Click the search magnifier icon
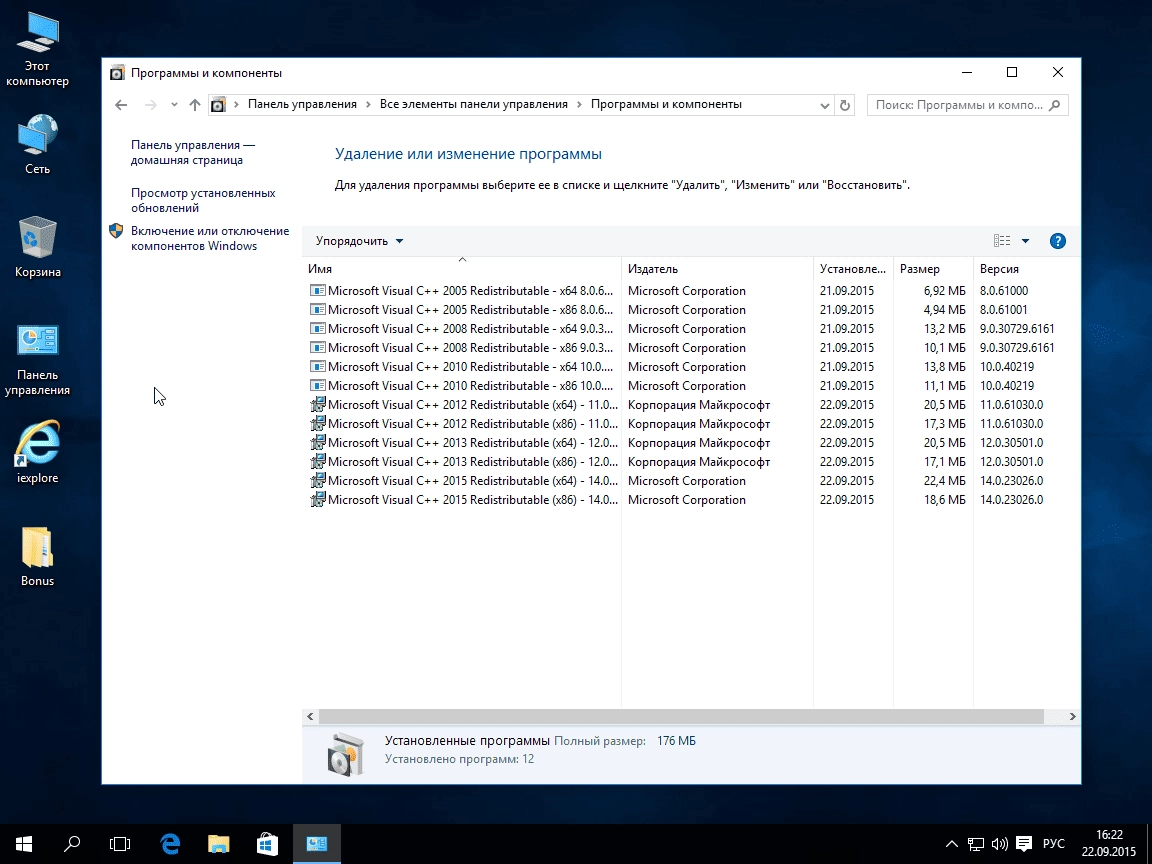This screenshot has width=1152, height=864. point(1055,105)
